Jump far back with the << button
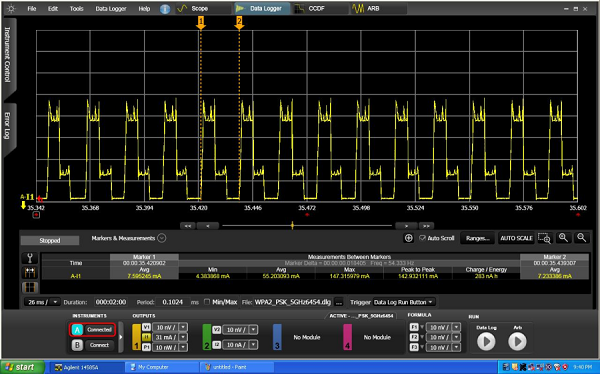 click(x=188, y=226)
